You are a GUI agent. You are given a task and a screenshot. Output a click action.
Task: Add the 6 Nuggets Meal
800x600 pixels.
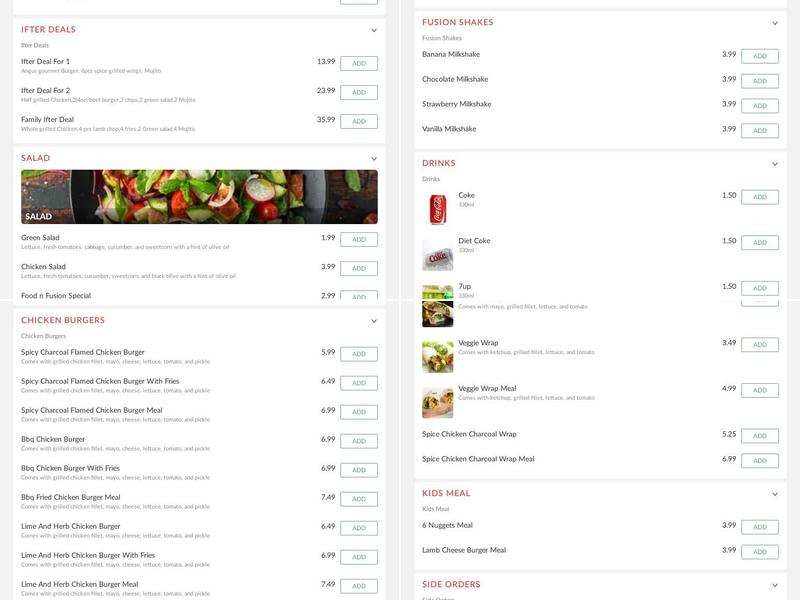762,524
